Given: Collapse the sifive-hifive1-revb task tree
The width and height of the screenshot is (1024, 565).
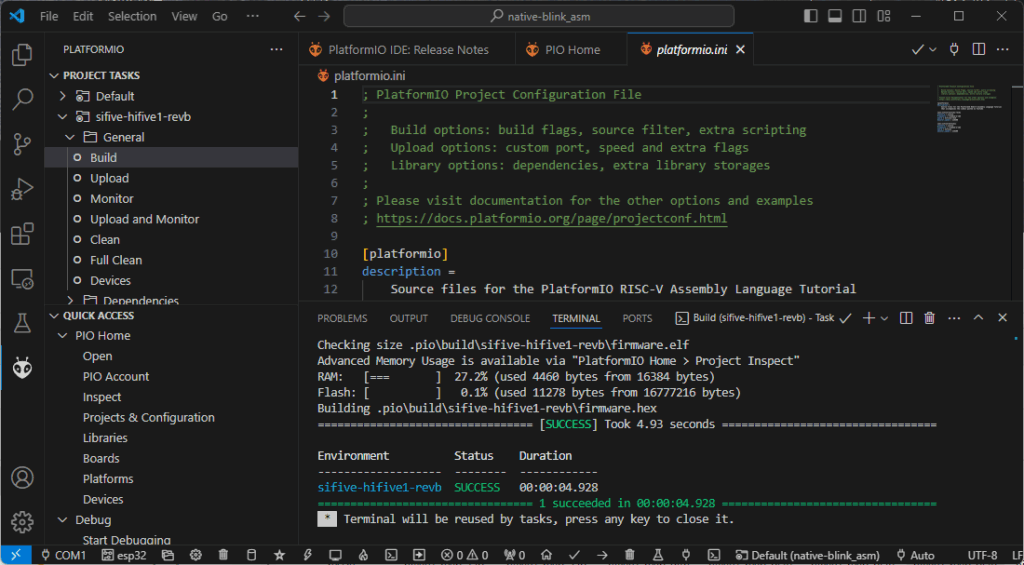Looking at the screenshot, I should (63, 117).
